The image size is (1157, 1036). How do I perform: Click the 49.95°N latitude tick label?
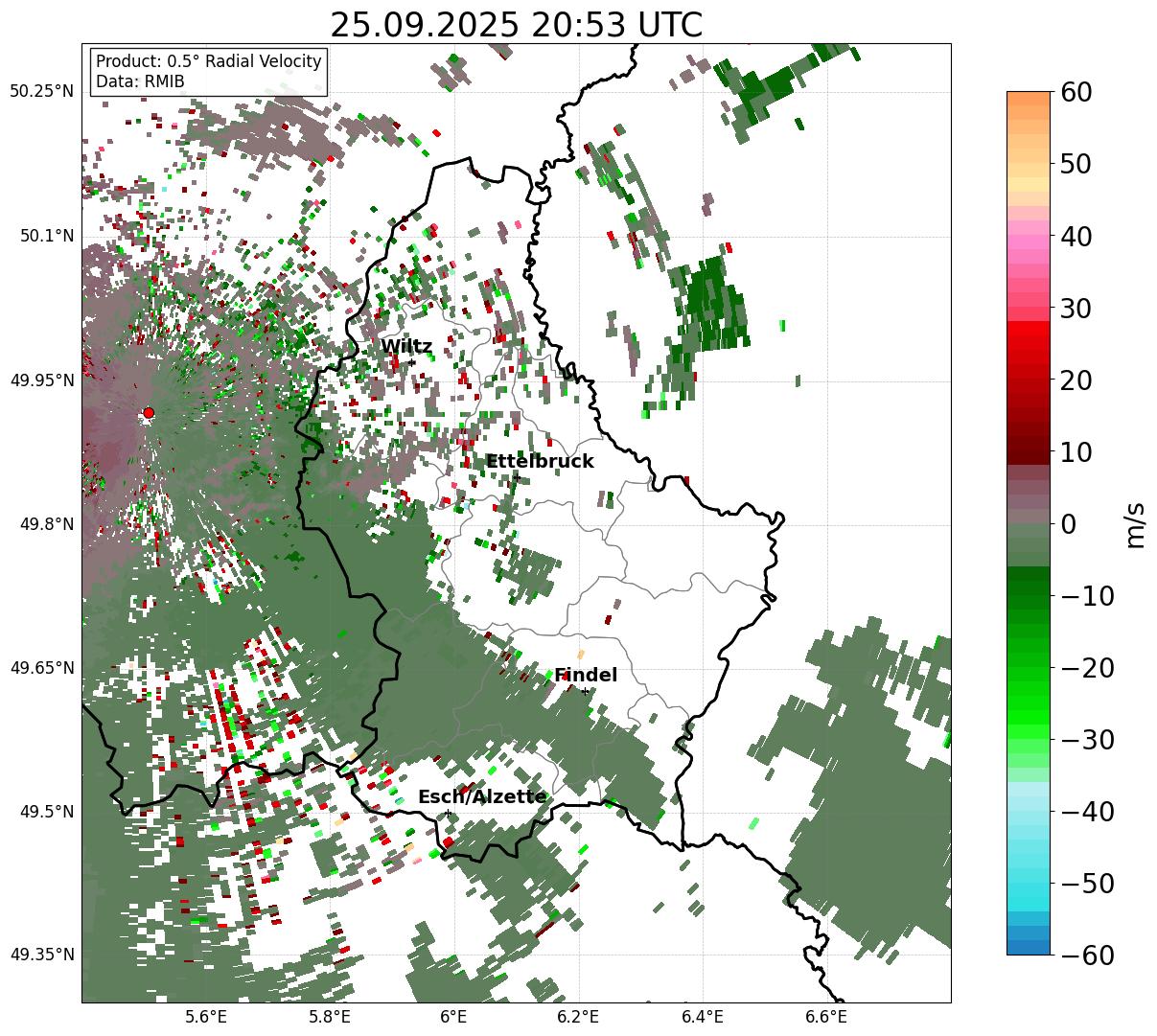(x=41, y=380)
